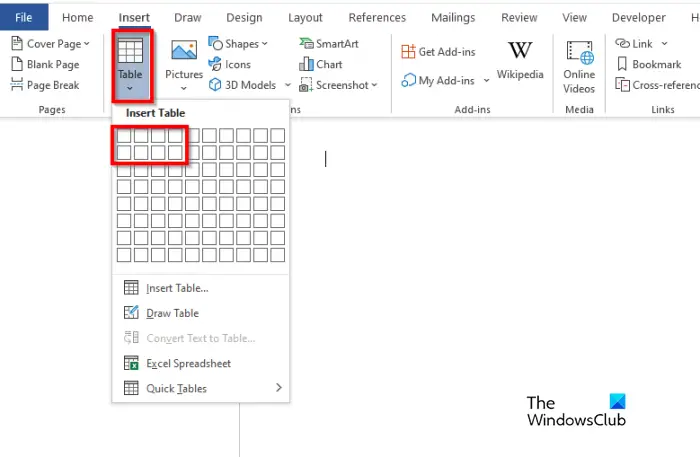Expand Quick Tables submenu arrow

[279, 387]
